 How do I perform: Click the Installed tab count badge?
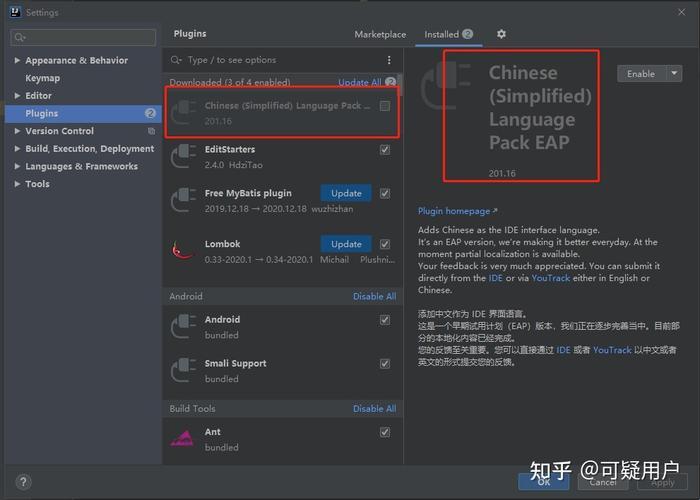tap(467, 34)
